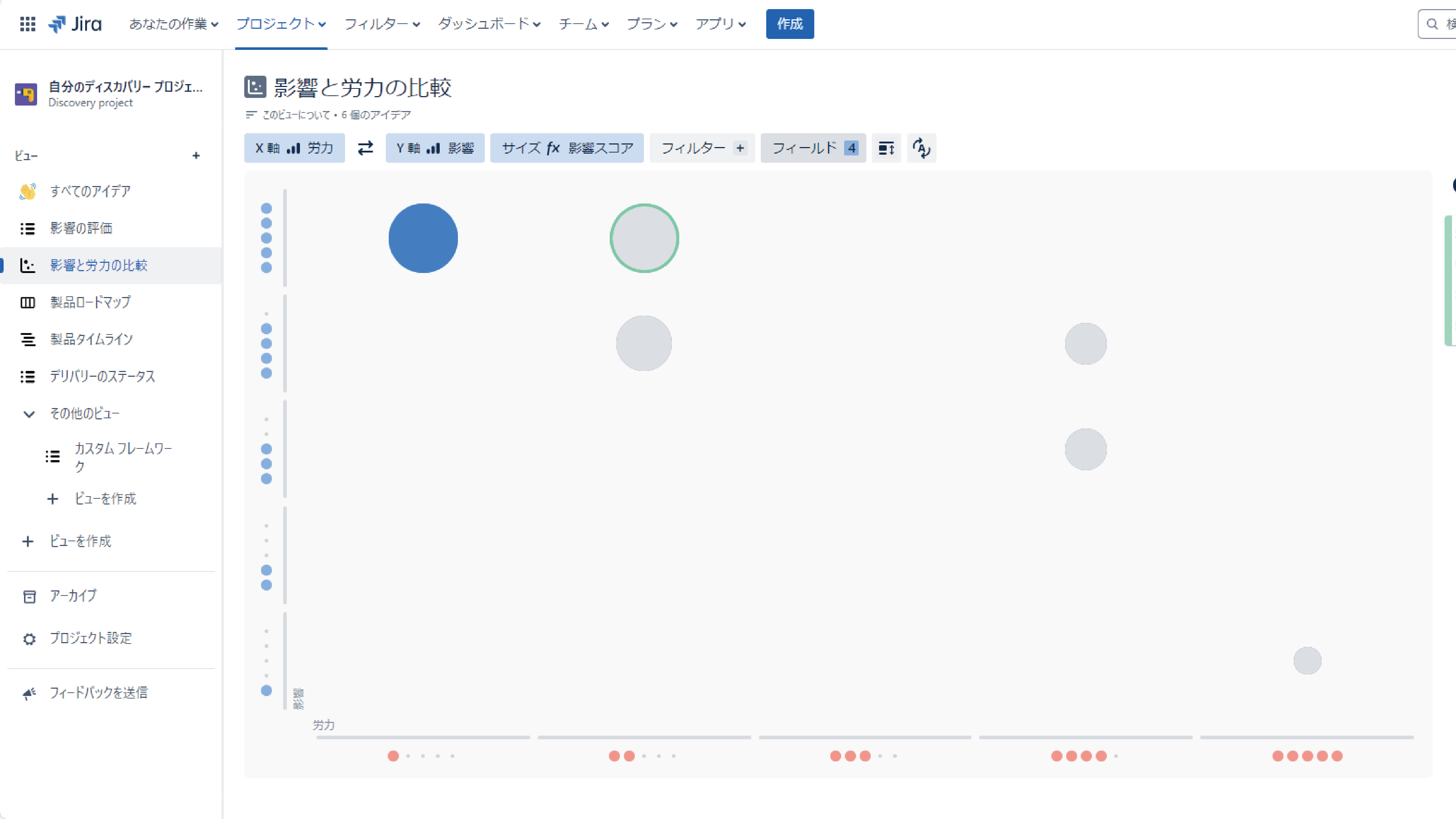
Task: Open the Atlassian app switcher grid
Action: click(27, 24)
